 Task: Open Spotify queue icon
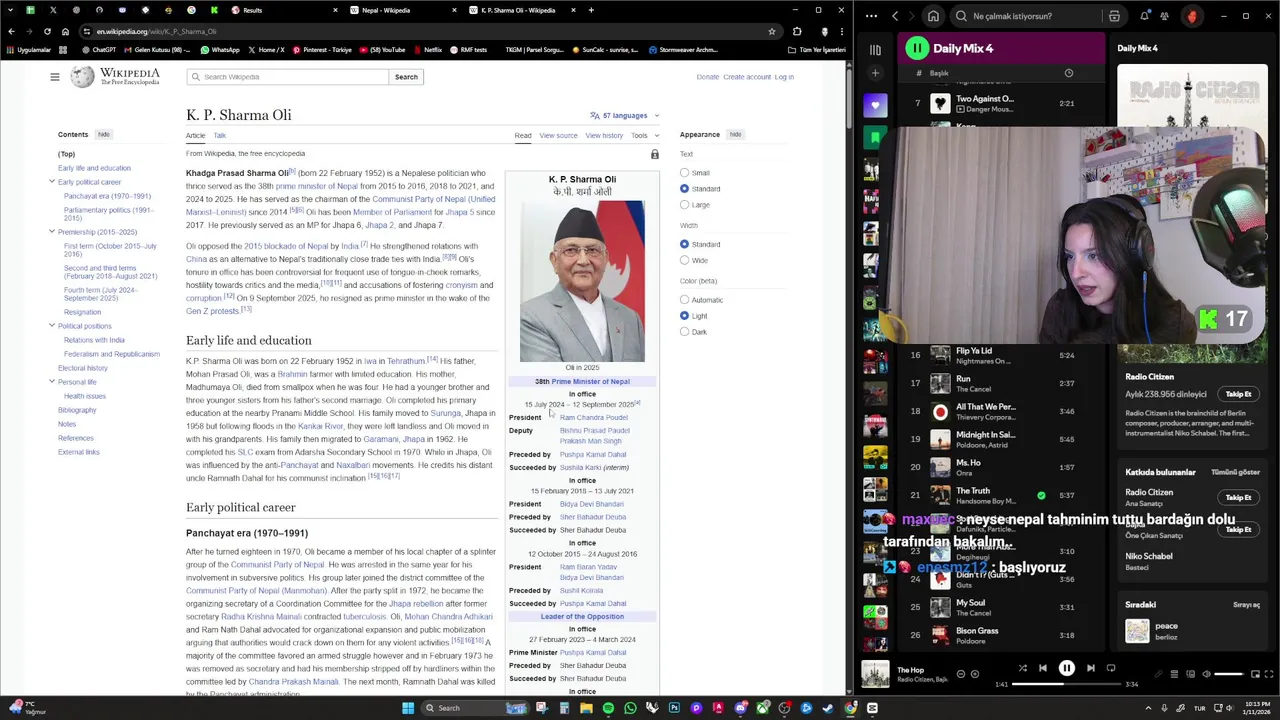(x=1174, y=674)
